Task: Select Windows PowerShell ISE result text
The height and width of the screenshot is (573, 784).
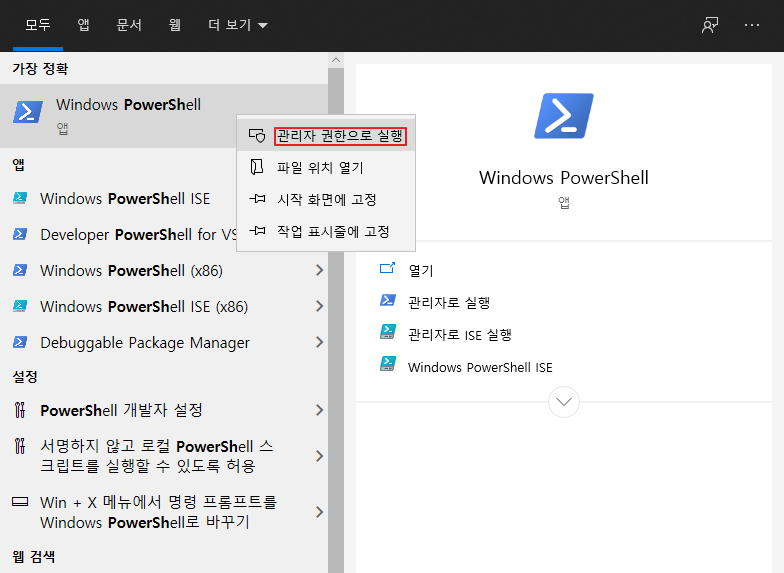Action: 125,198
